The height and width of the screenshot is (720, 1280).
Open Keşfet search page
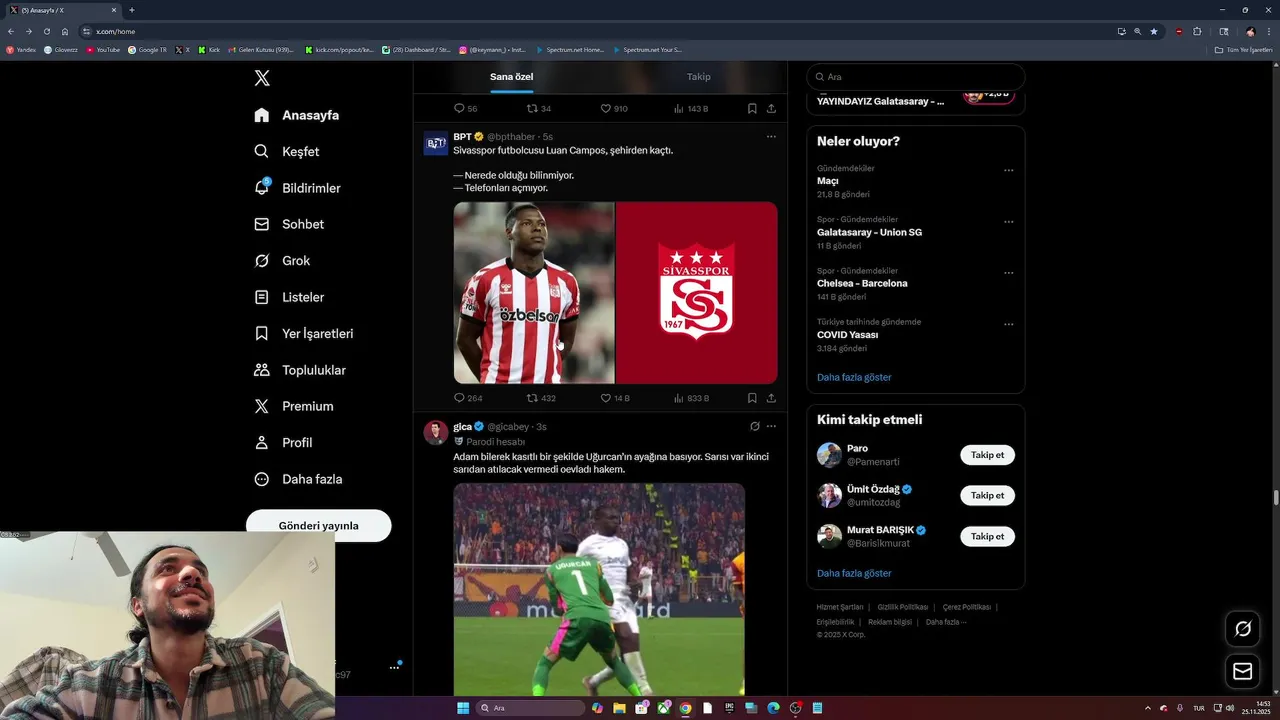pos(287,151)
